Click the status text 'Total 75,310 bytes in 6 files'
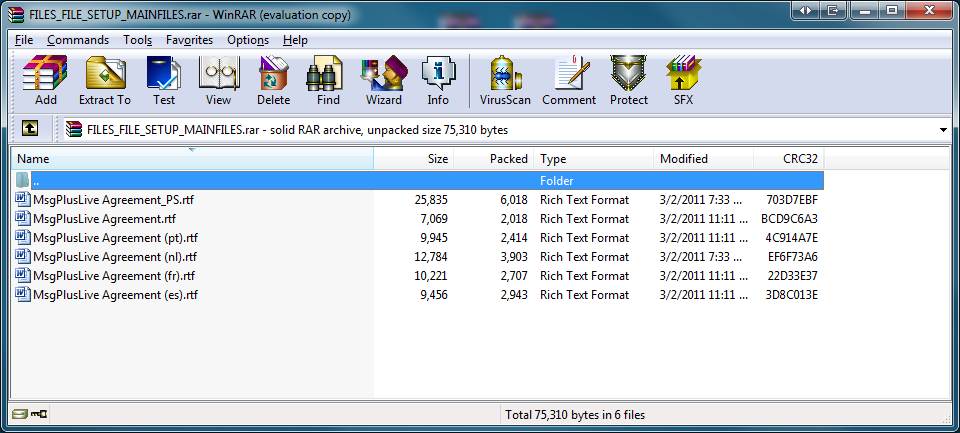The width and height of the screenshot is (960, 433). [x=575, y=415]
